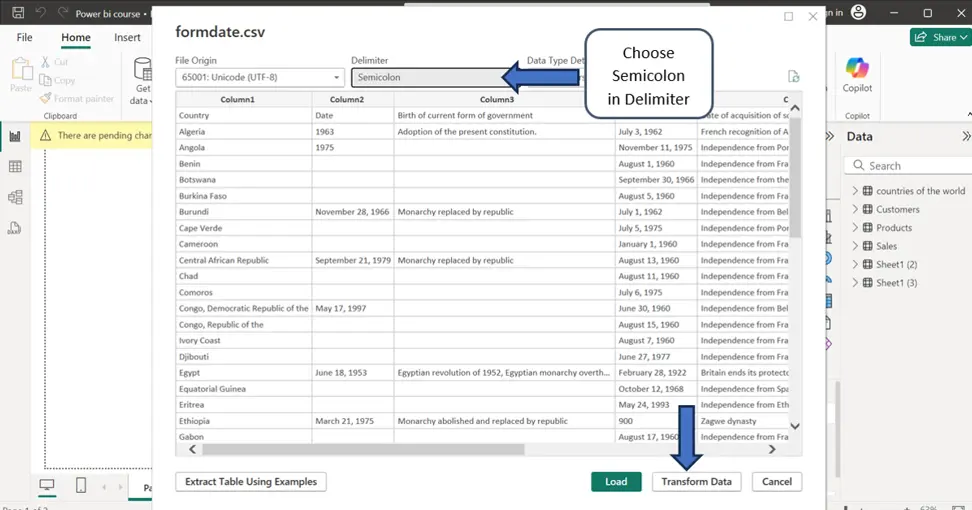
Task: Click the warning triangle on pending changes
Action: (x=45, y=135)
